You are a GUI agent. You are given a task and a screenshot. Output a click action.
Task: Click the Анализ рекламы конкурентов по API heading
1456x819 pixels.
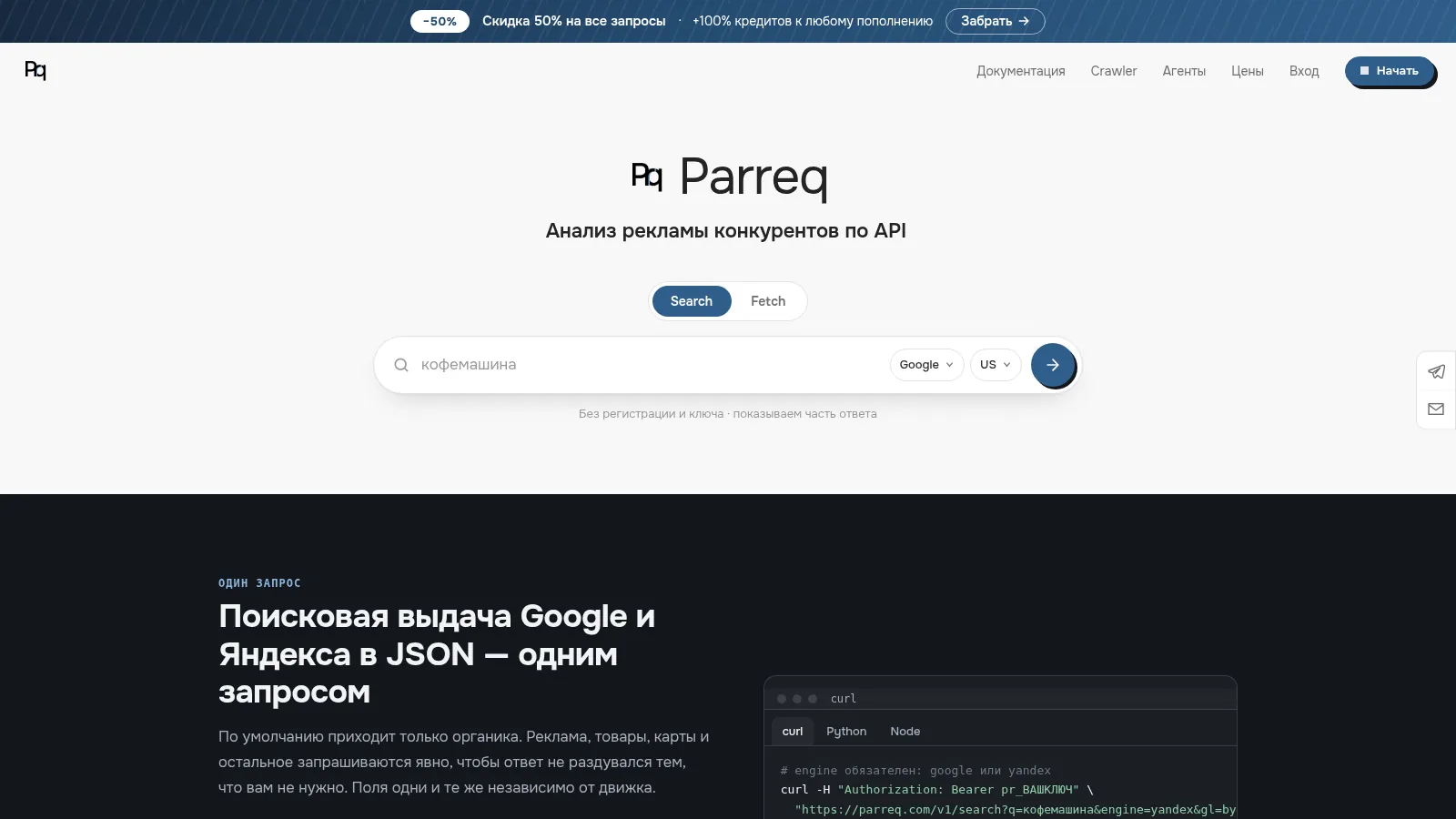tap(726, 231)
